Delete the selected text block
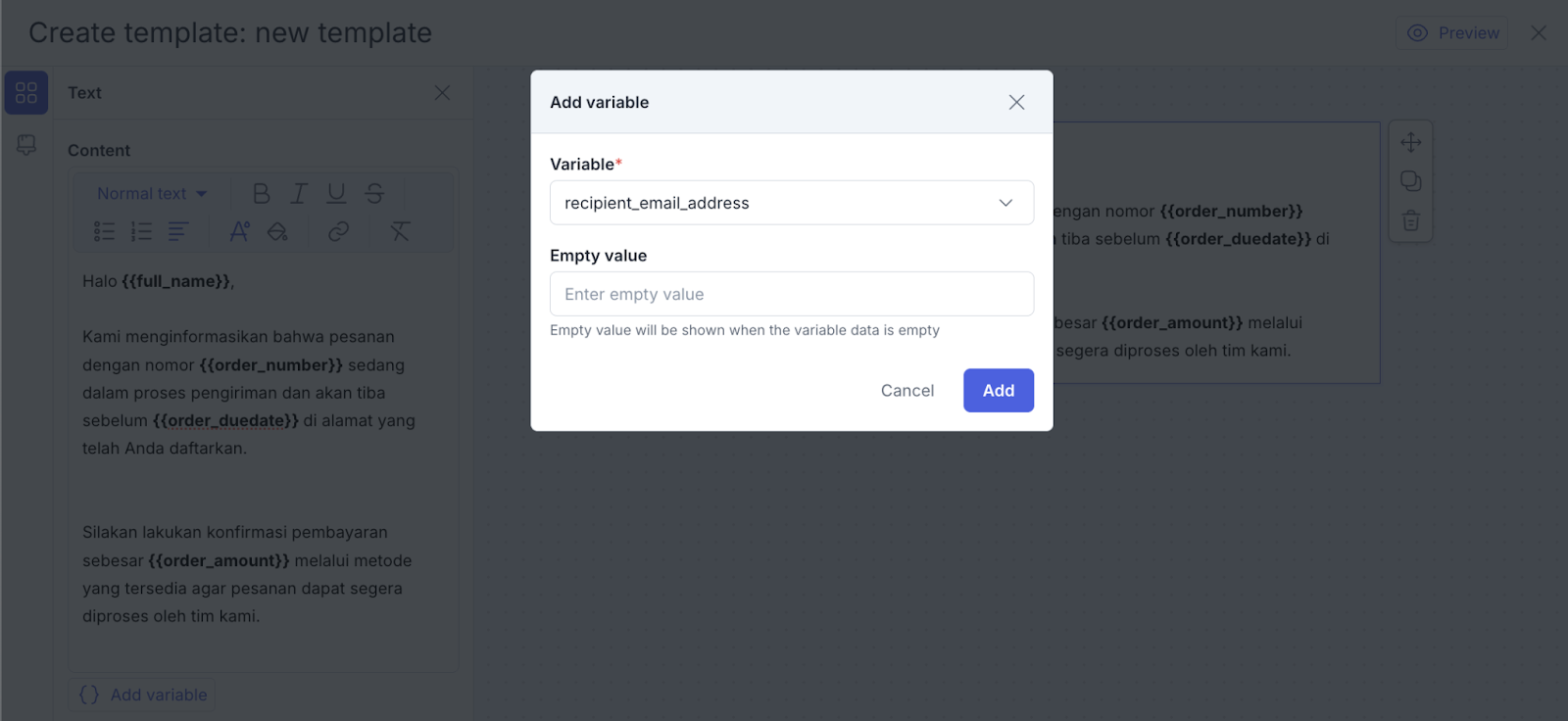 [1411, 220]
